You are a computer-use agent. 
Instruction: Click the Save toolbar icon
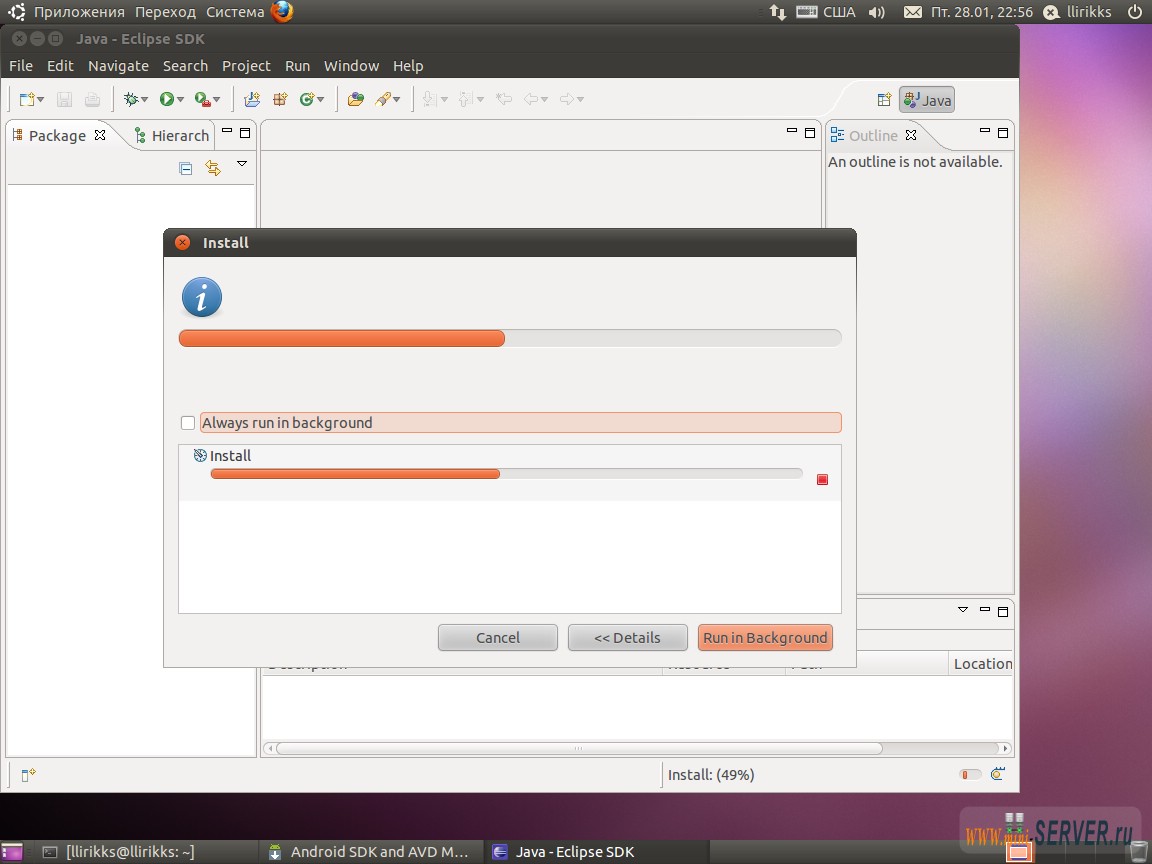[65, 99]
